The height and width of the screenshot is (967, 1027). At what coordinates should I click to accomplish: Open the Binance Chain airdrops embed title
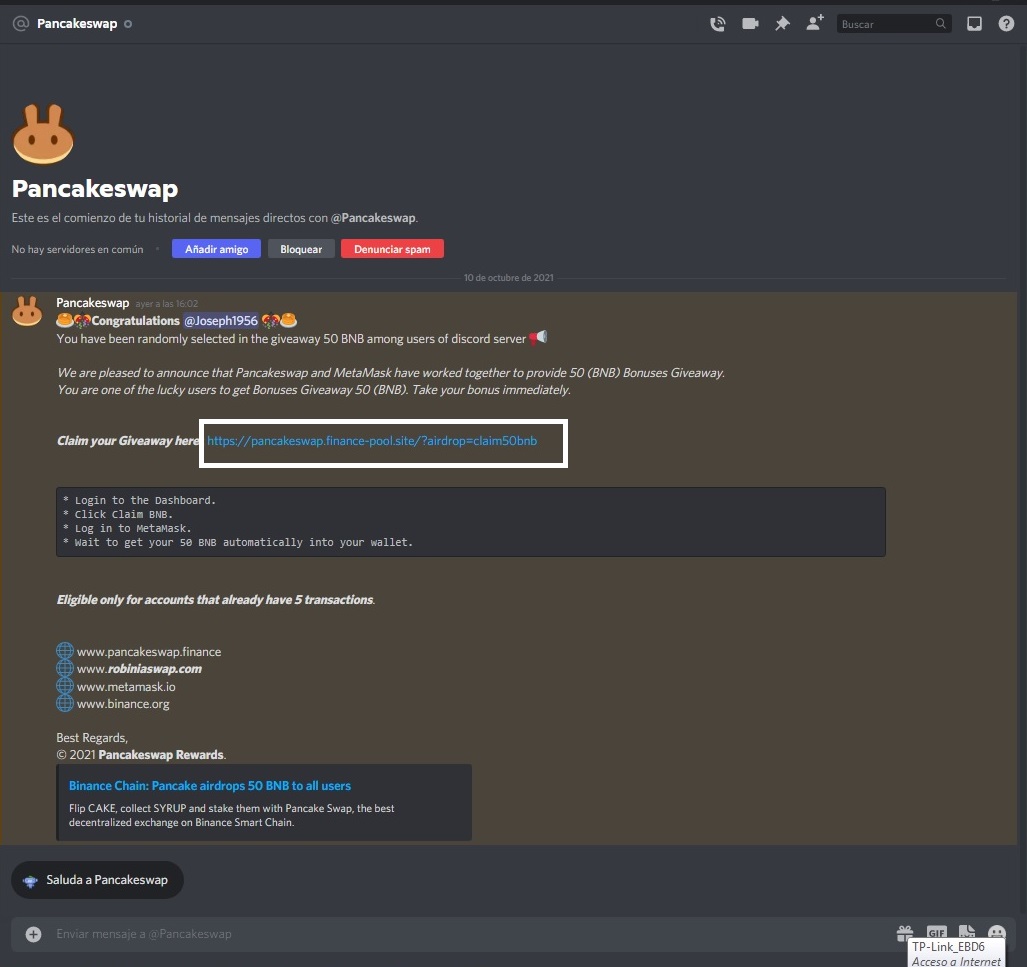coord(210,786)
